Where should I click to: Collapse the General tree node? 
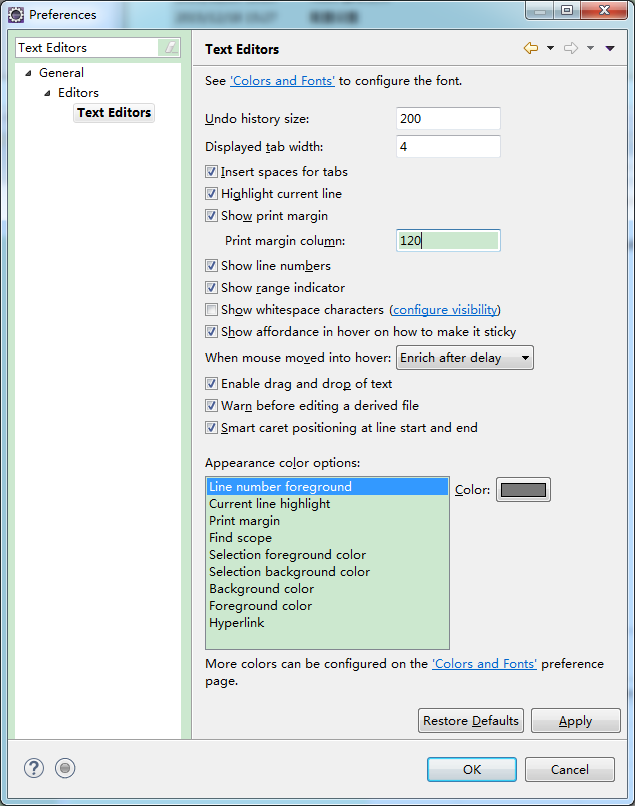(x=28, y=74)
